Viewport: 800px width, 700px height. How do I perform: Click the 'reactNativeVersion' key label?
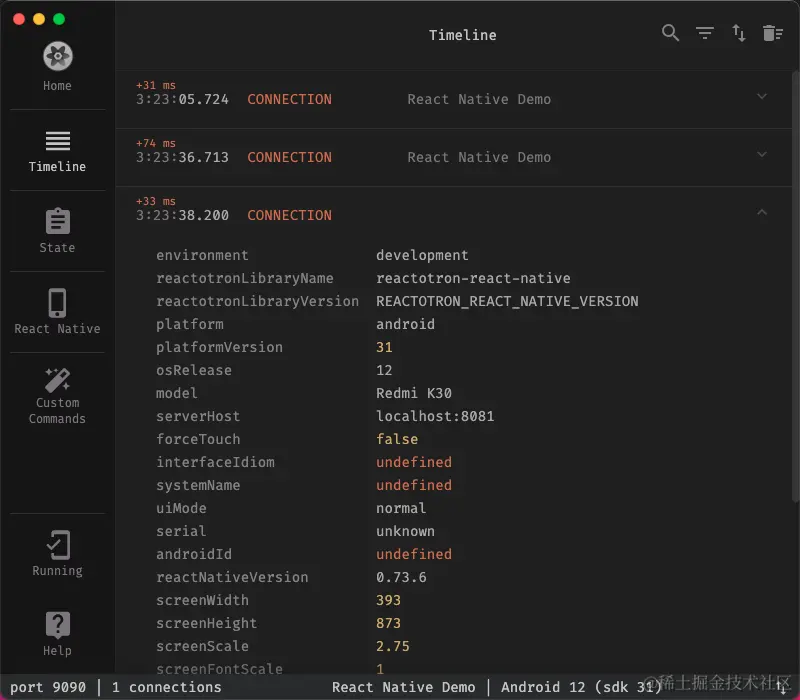tap(232, 577)
